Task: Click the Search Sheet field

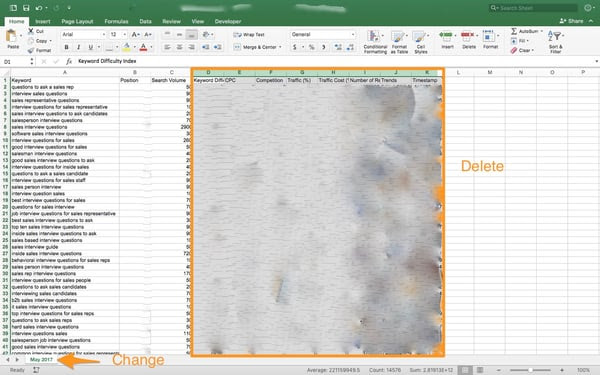Action: 533,8
